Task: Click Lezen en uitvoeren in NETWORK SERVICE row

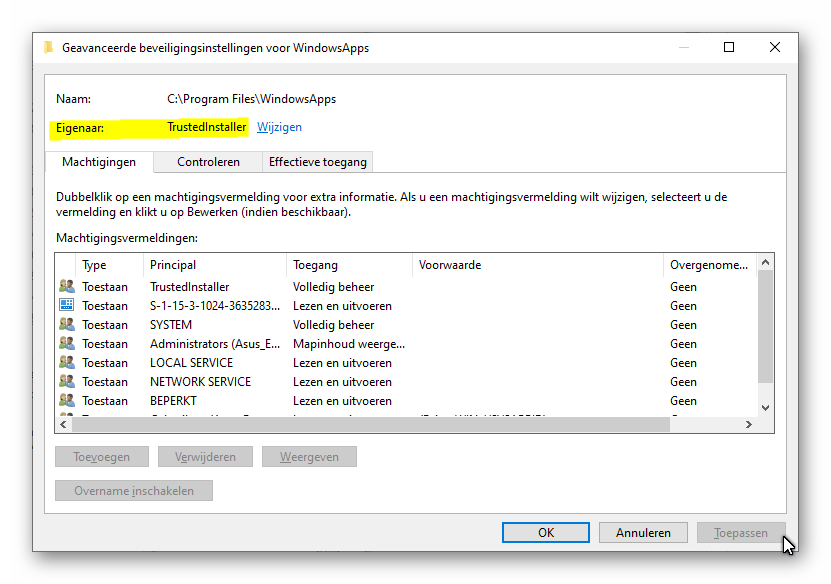Action: (x=342, y=382)
